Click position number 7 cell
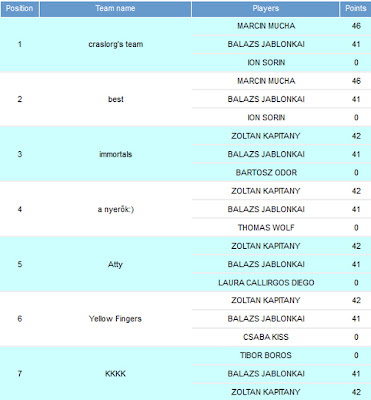 click(20, 374)
